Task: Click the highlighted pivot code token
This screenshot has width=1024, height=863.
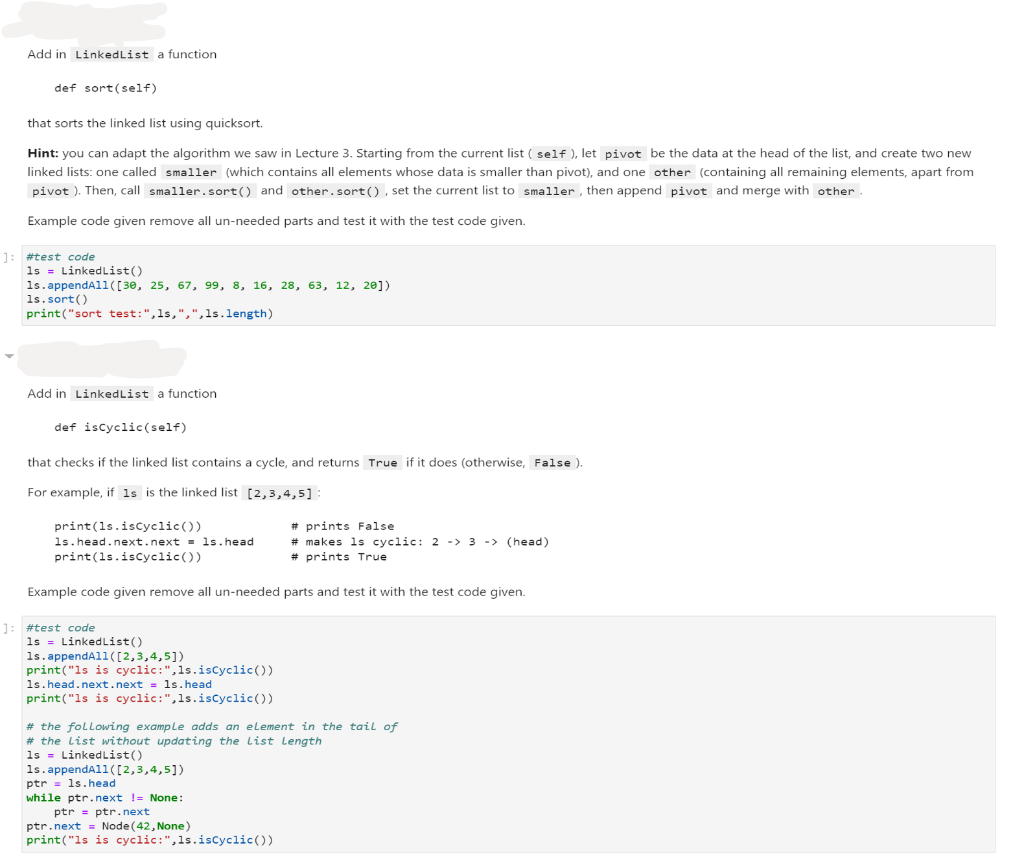Action: [623, 153]
